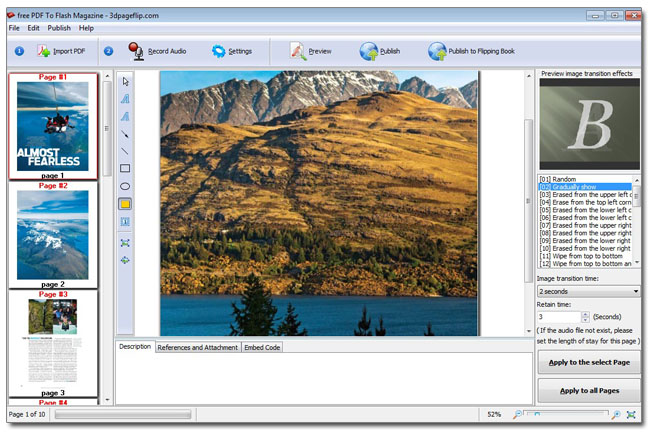Select the straight line drawing tool
This screenshot has width=650, height=438.
(125, 151)
